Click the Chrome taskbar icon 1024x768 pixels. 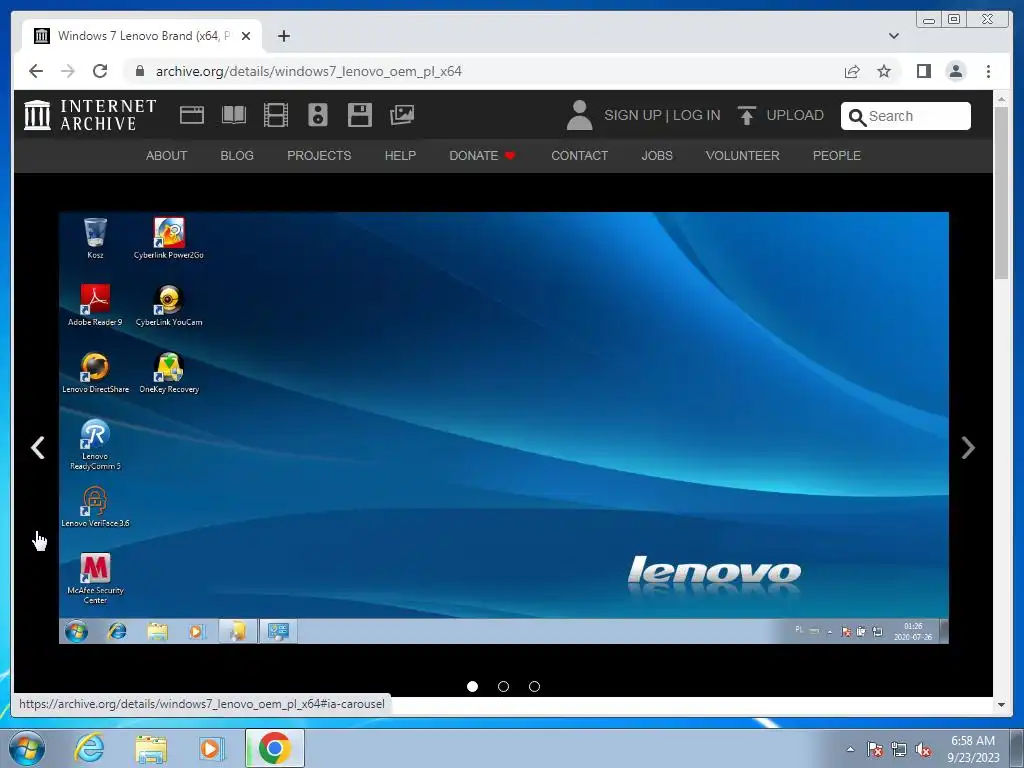pyautogui.click(x=275, y=748)
